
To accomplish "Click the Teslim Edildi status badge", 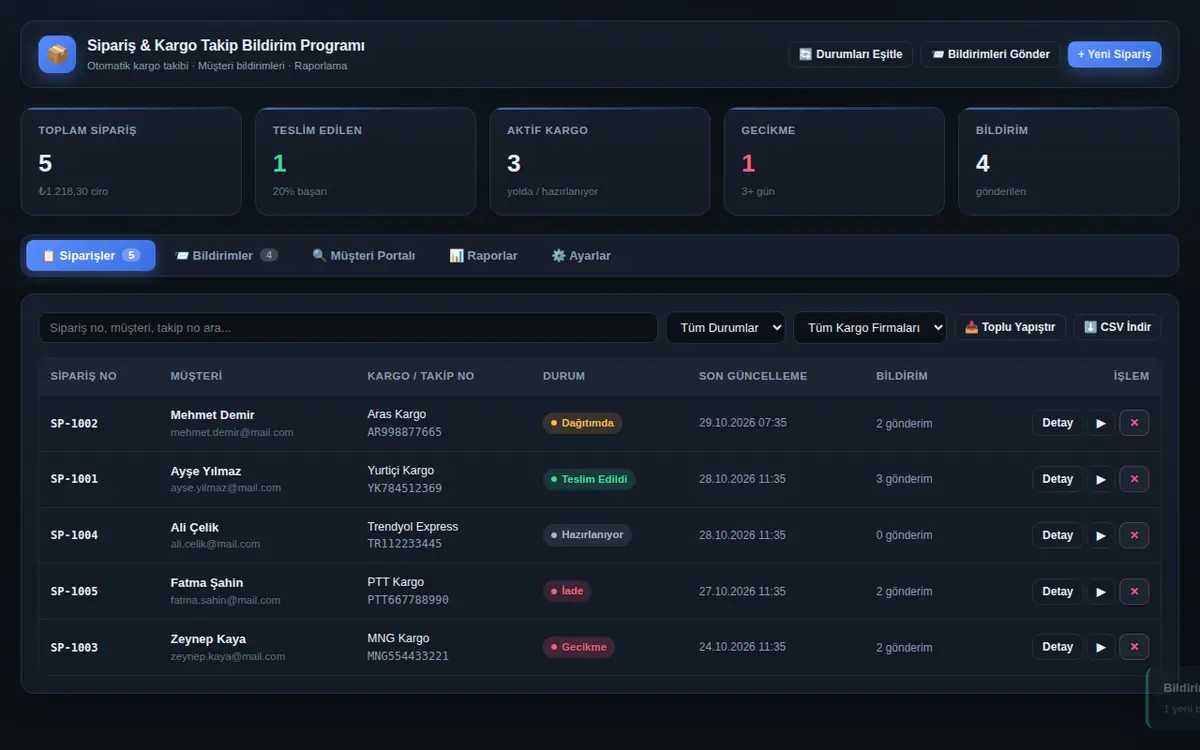I will (x=589, y=479).
